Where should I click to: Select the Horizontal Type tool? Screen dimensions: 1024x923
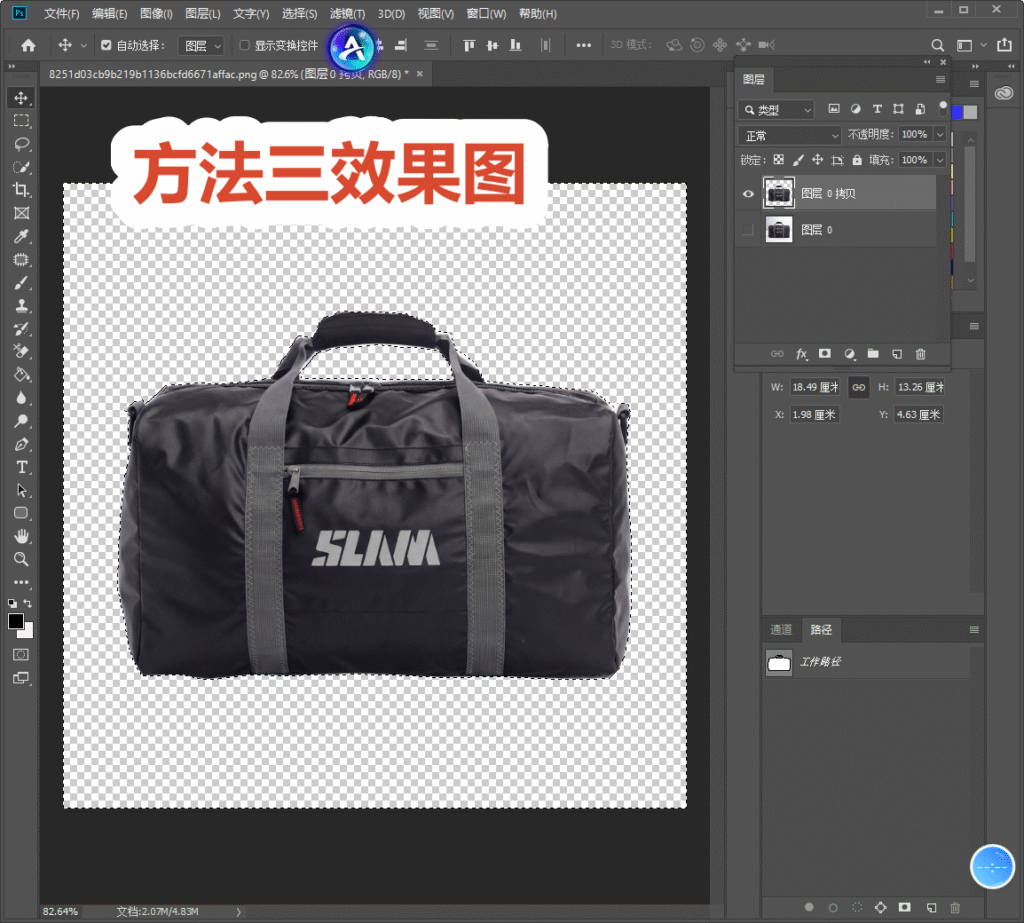click(21, 467)
